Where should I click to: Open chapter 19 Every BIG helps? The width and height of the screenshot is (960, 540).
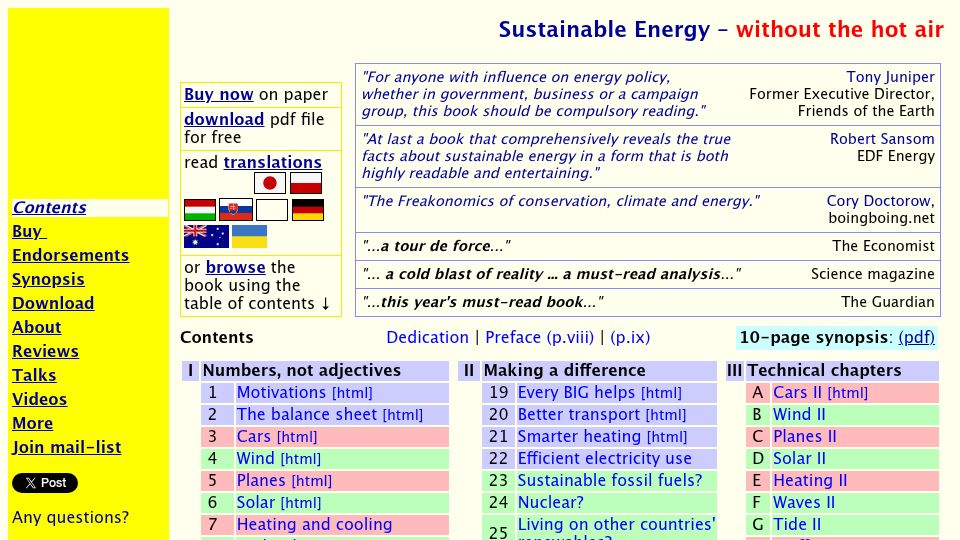click(x=576, y=392)
